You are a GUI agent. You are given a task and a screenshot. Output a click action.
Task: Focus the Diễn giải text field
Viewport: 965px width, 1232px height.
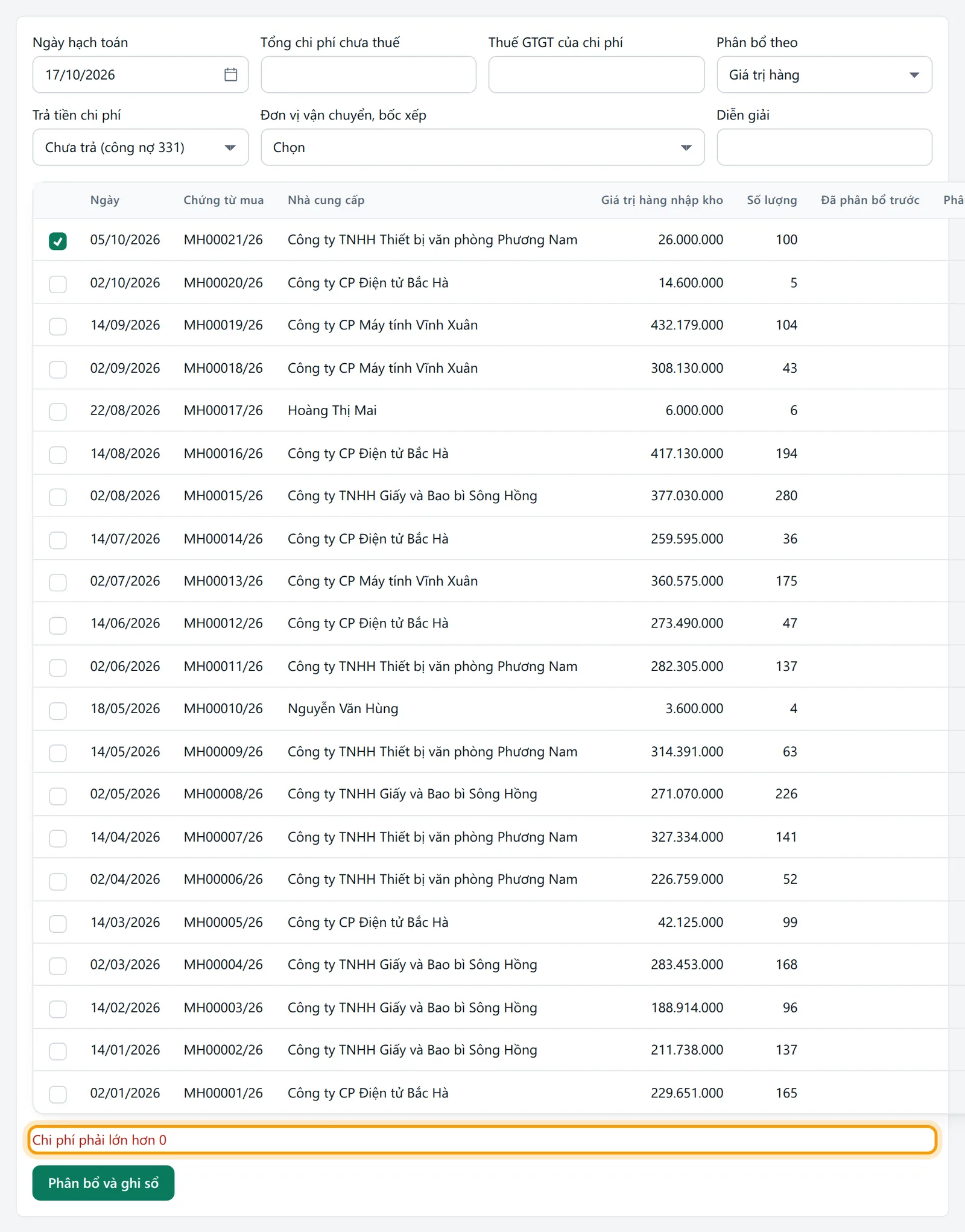click(824, 147)
